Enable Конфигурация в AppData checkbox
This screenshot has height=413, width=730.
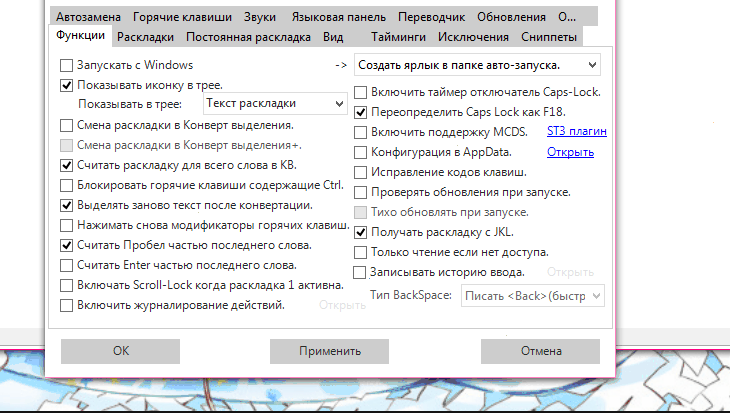tap(360, 152)
